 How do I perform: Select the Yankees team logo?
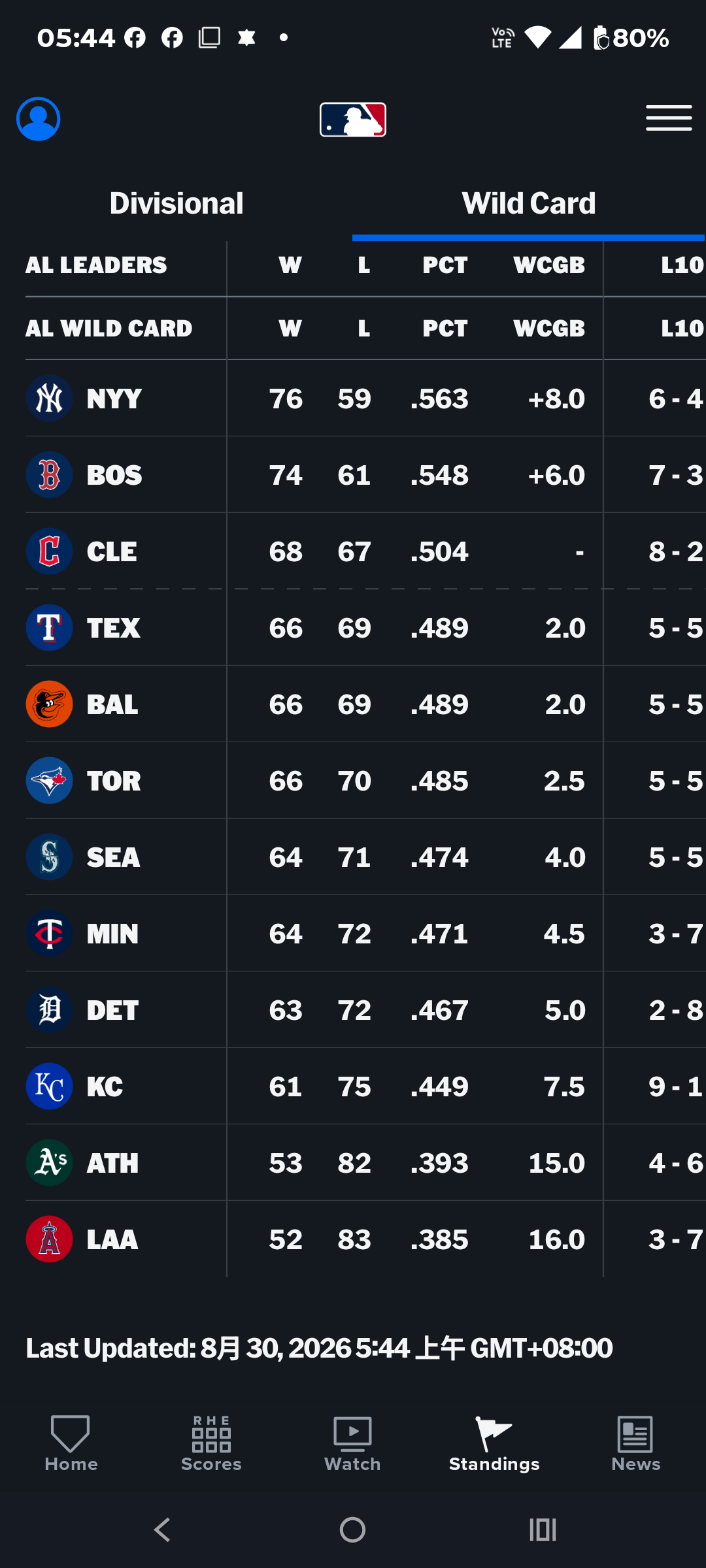click(49, 399)
